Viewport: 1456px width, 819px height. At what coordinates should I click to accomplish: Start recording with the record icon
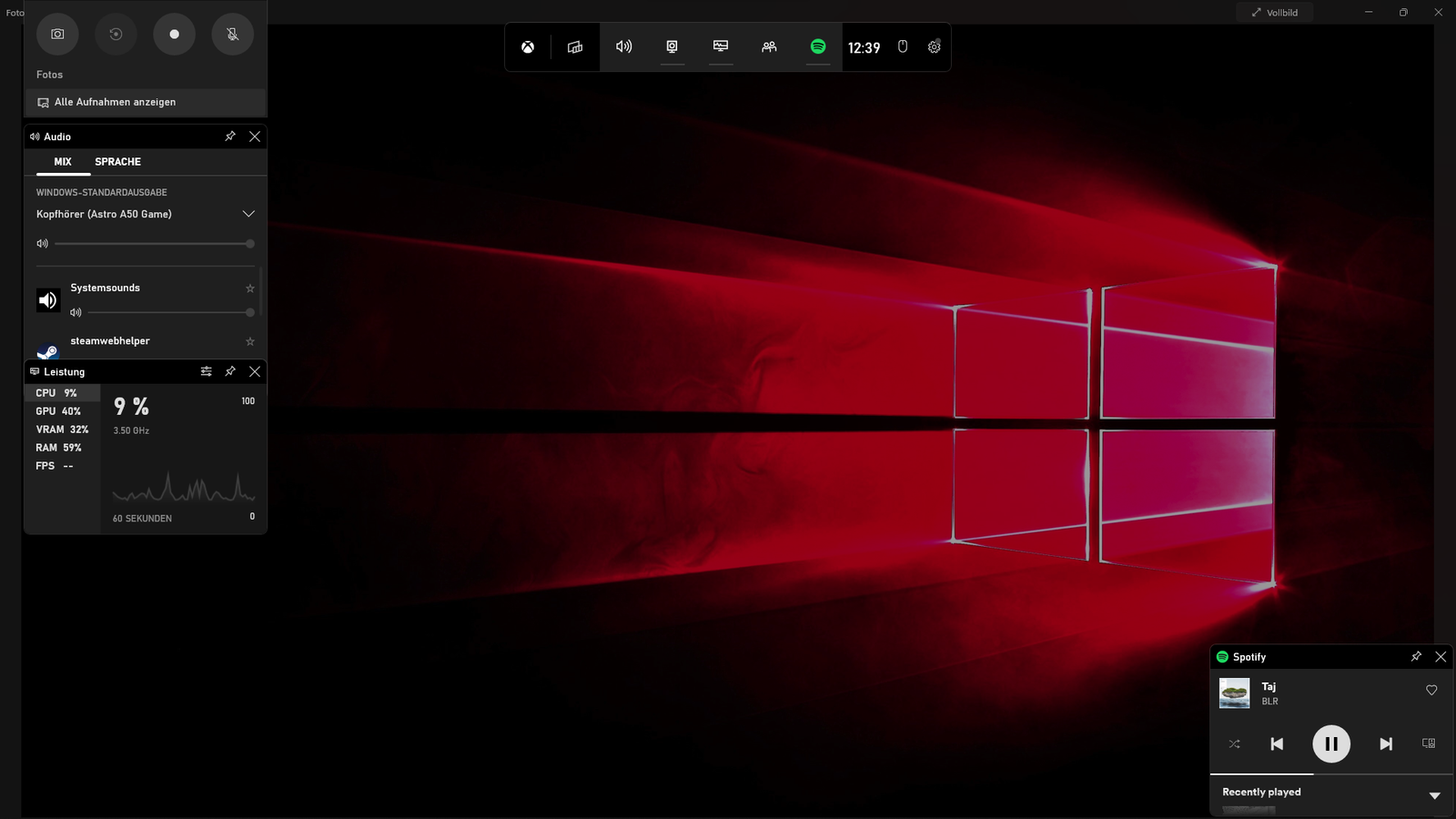[174, 34]
